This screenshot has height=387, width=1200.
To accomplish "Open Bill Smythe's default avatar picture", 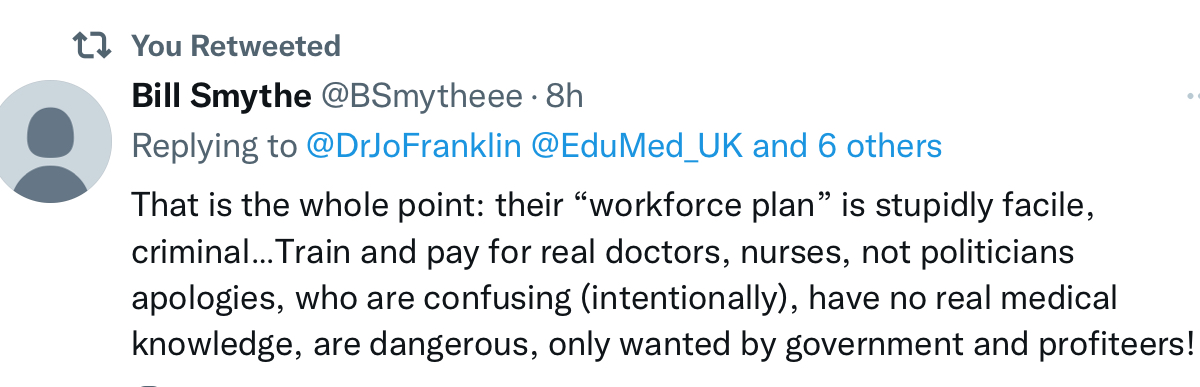I will coord(54,139).
